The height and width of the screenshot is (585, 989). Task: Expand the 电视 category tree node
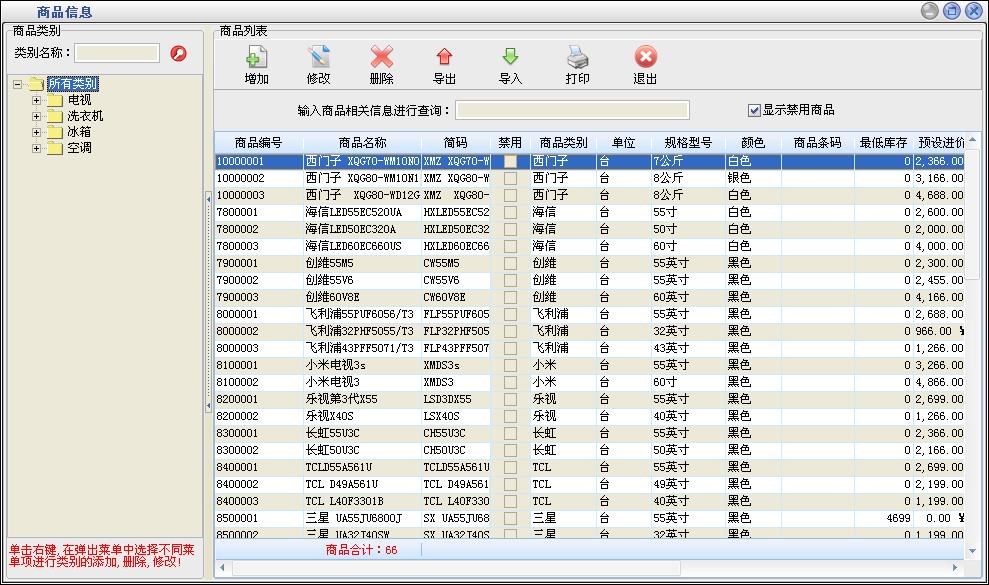click(37, 100)
